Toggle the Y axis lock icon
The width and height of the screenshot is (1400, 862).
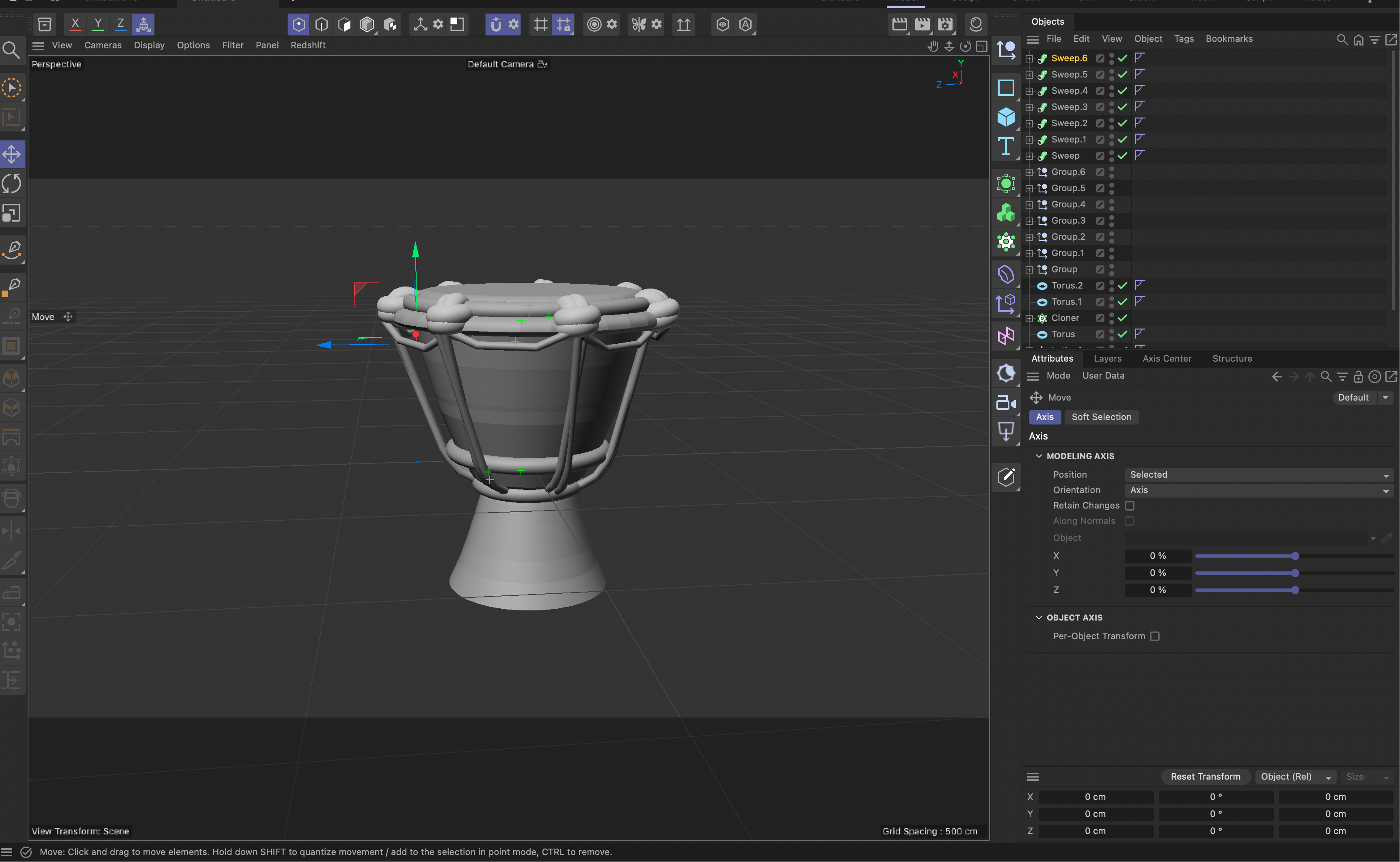click(x=97, y=24)
